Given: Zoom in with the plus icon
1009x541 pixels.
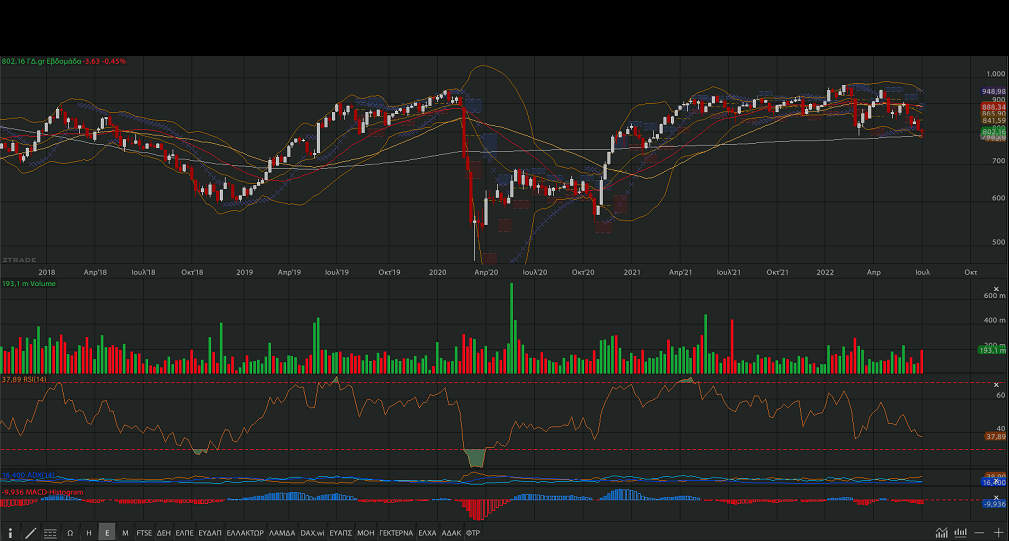Looking at the screenshot, I should (x=998, y=533).
